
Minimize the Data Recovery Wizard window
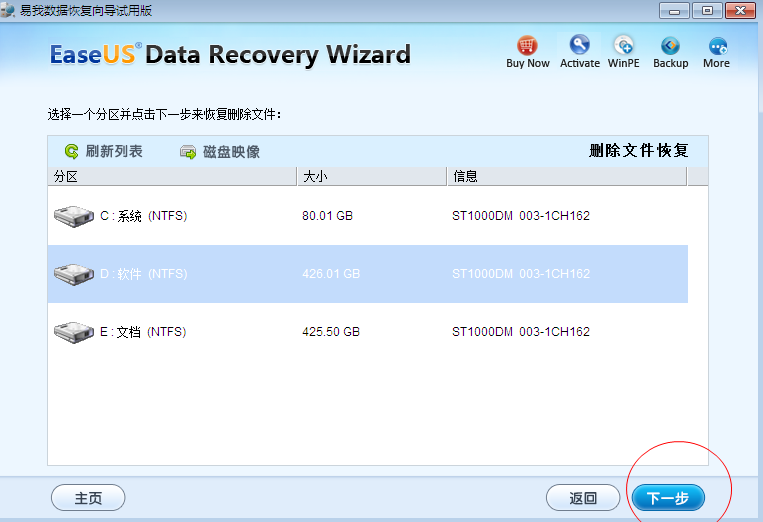click(x=677, y=10)
